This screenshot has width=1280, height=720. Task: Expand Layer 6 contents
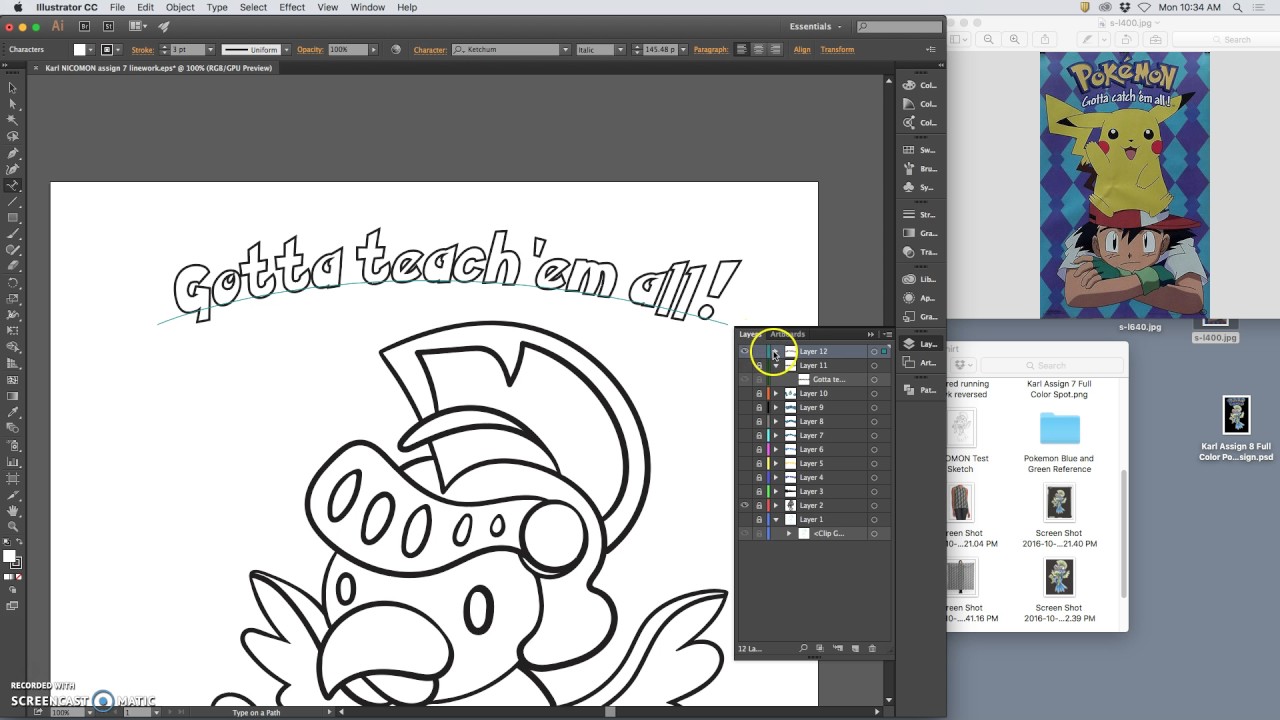(776, 450)
